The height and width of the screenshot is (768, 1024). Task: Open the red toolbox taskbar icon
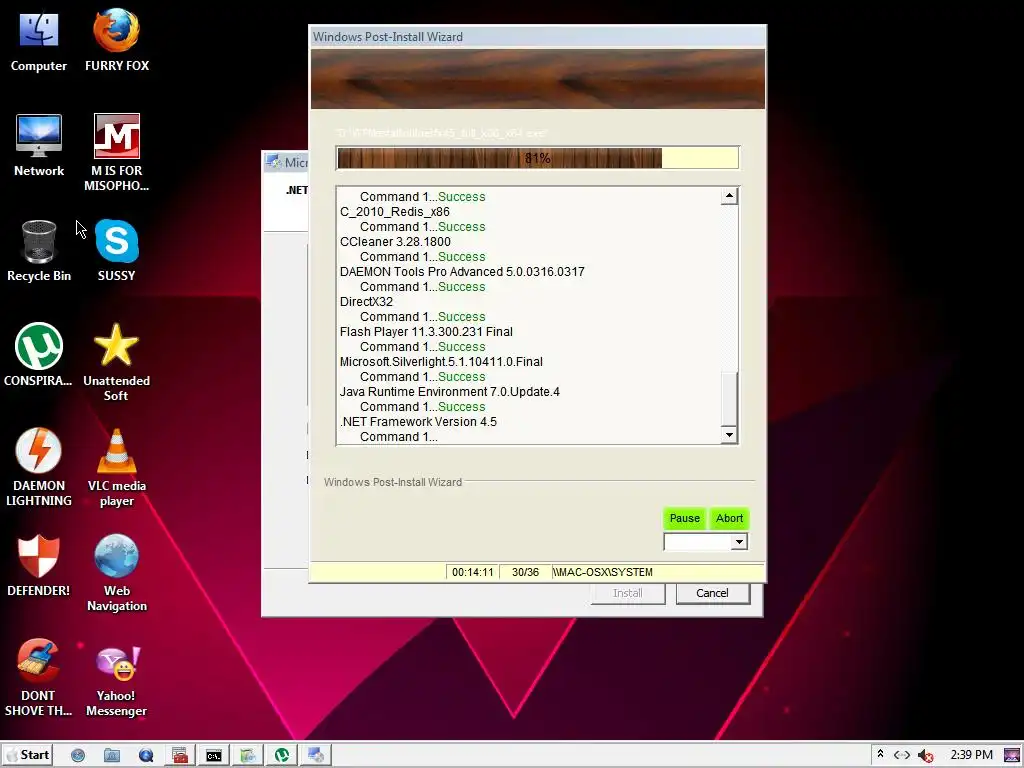pos(180,756)
